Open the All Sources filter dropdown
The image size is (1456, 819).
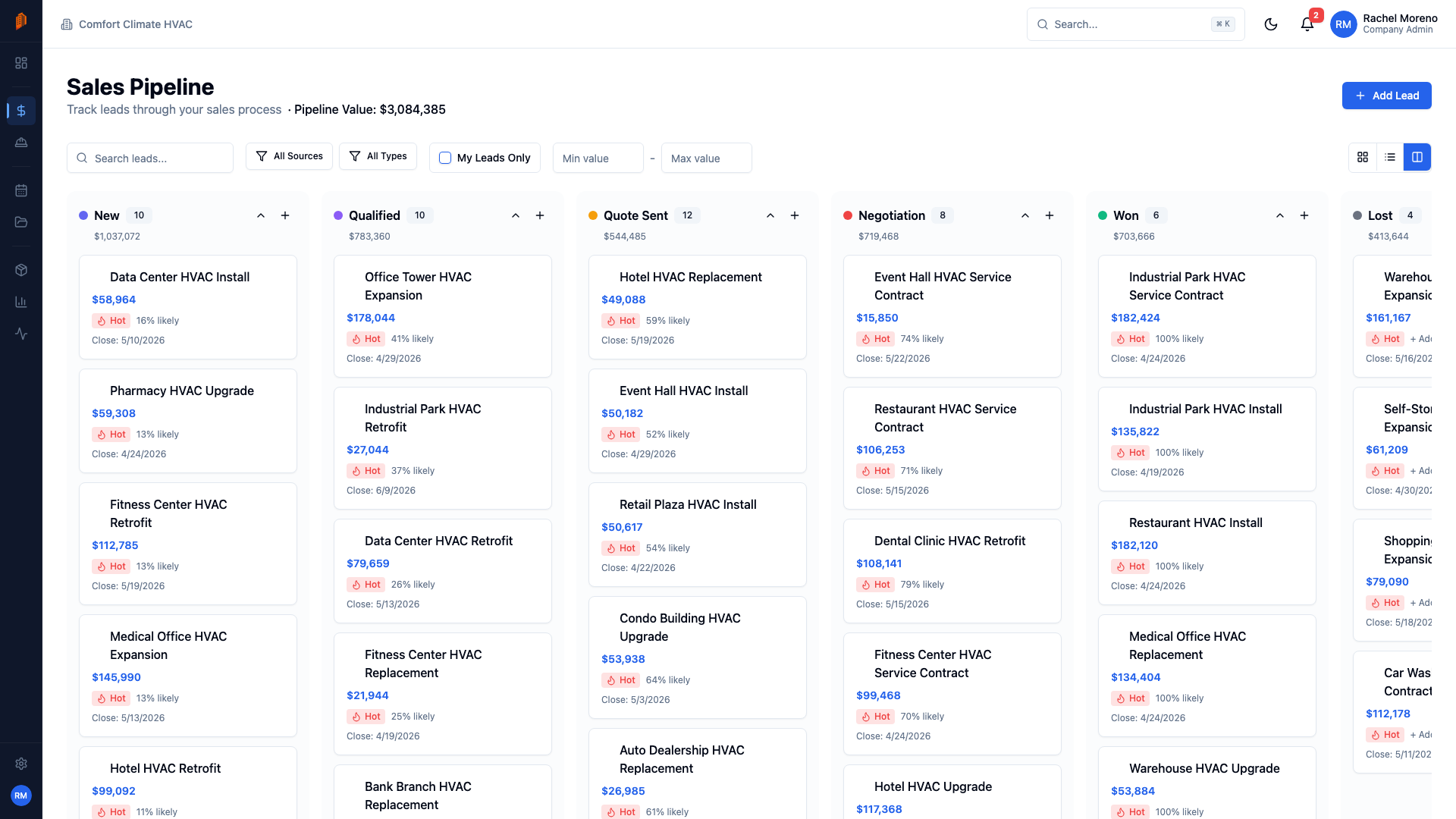tap(289, 156)
